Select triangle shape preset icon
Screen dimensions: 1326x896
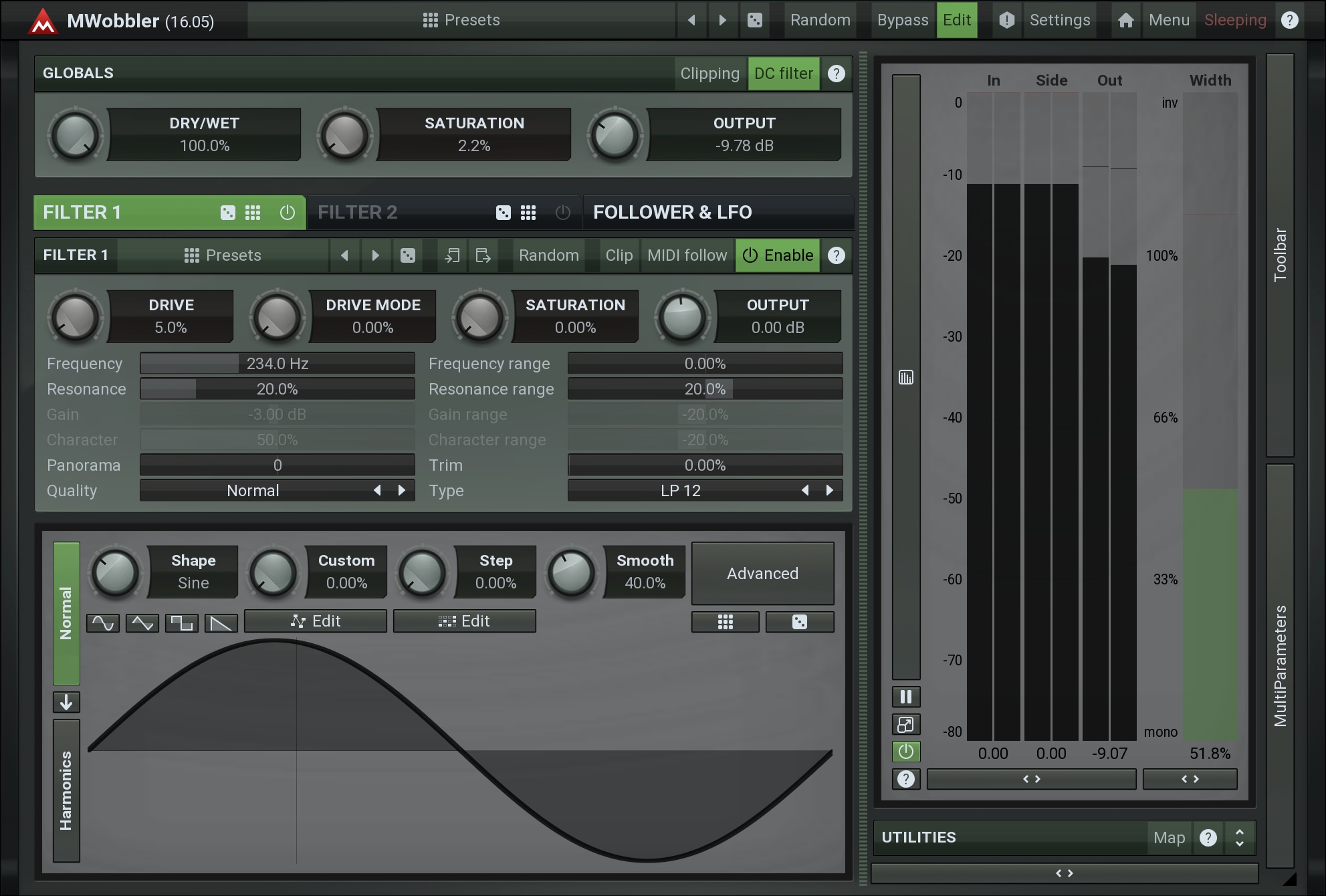tap(142, 623)
